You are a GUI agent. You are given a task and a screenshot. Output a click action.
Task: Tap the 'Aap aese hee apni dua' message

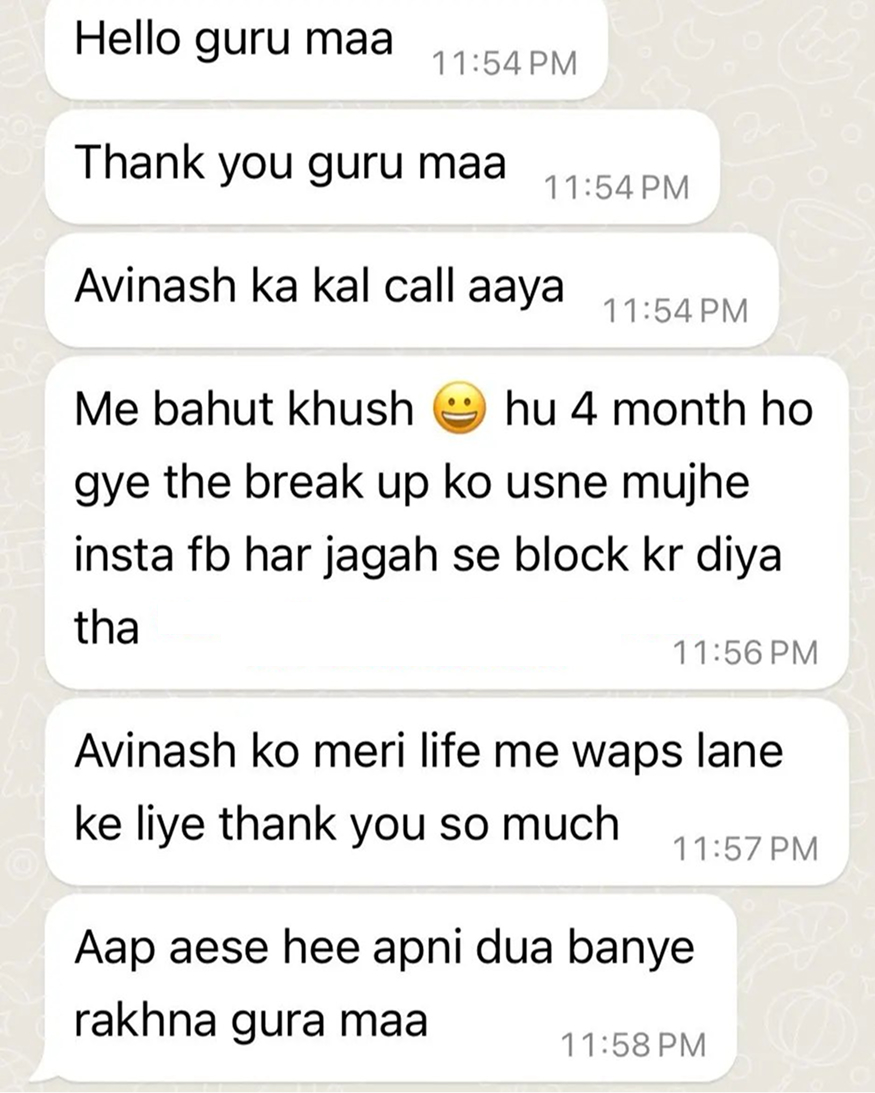390,988
